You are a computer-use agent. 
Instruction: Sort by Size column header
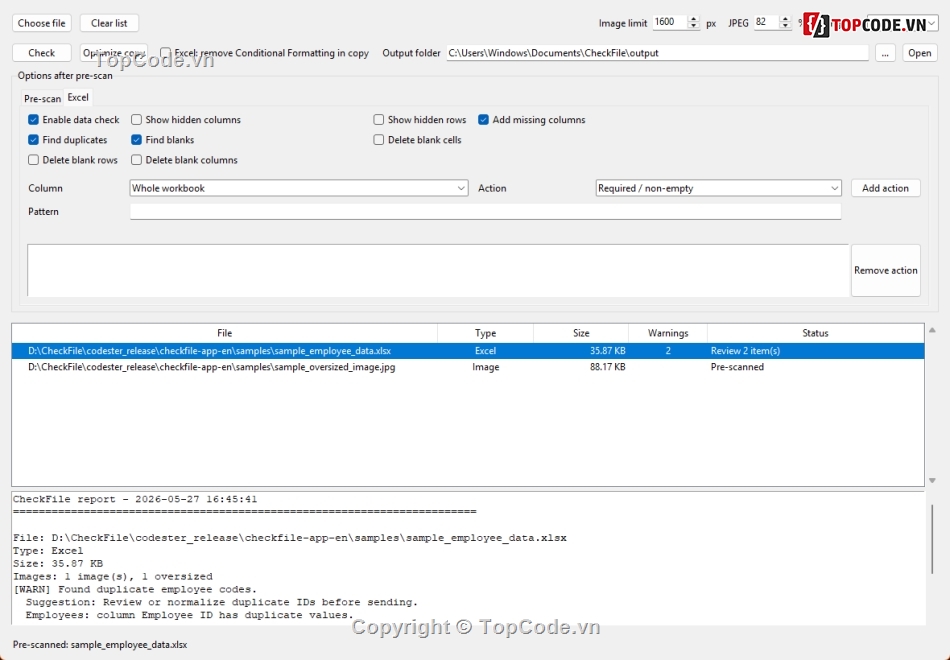[581, 333]
